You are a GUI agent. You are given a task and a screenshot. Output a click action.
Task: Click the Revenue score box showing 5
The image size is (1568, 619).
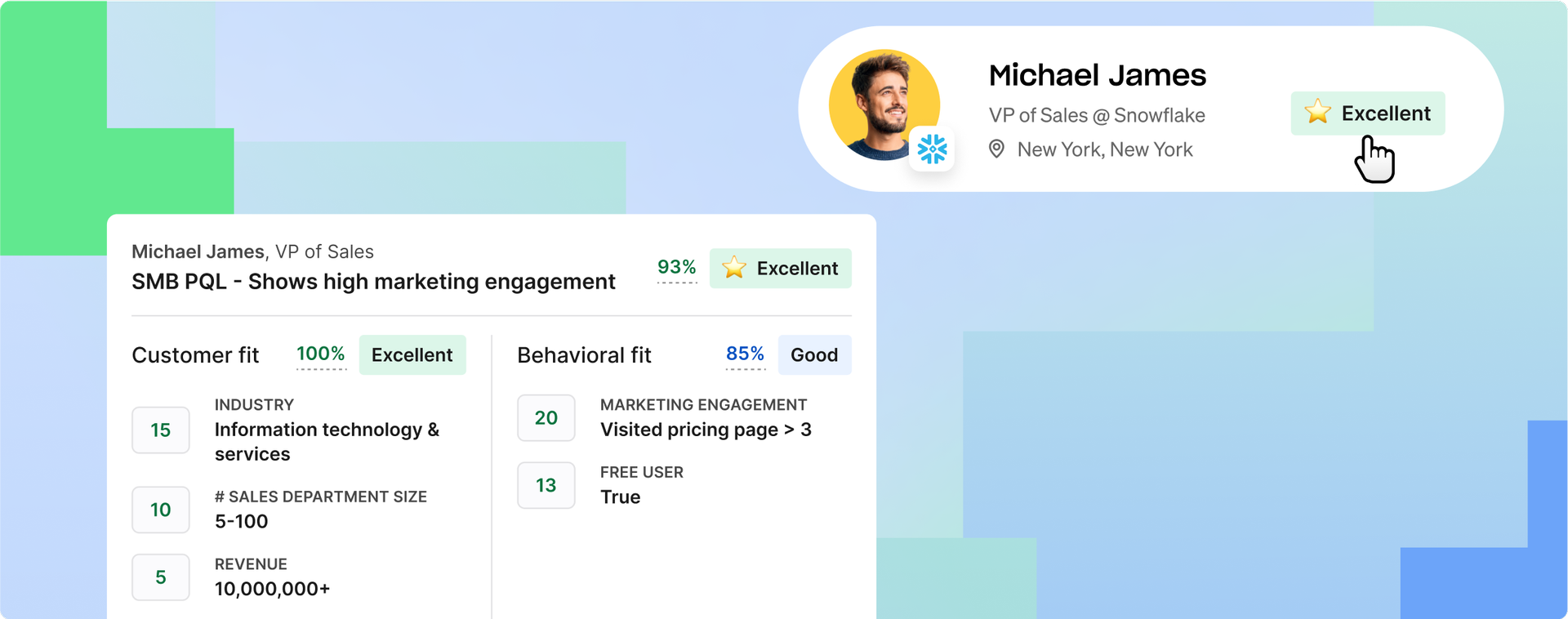click(160, 577)
